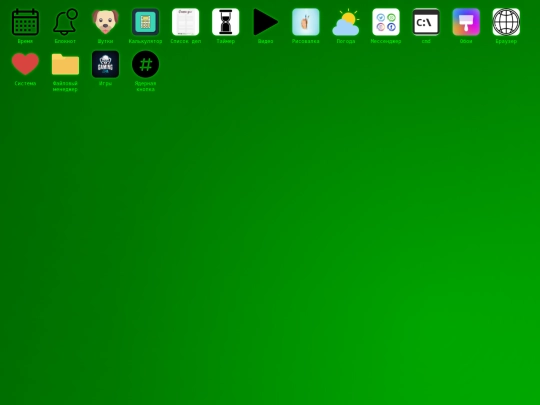Image resolution: width=540 pixels, height=405 pixels.
Task: Click the Ядерная кнопка hash icon
Action: click(x=145, y=64)
